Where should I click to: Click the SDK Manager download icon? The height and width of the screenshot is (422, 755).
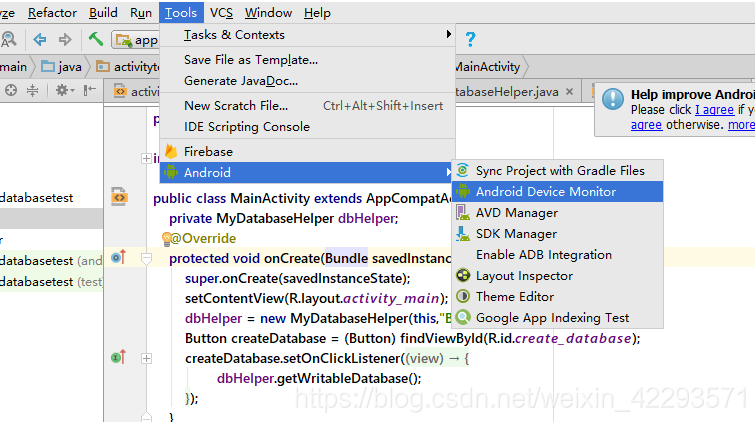[x=463, y=234]
